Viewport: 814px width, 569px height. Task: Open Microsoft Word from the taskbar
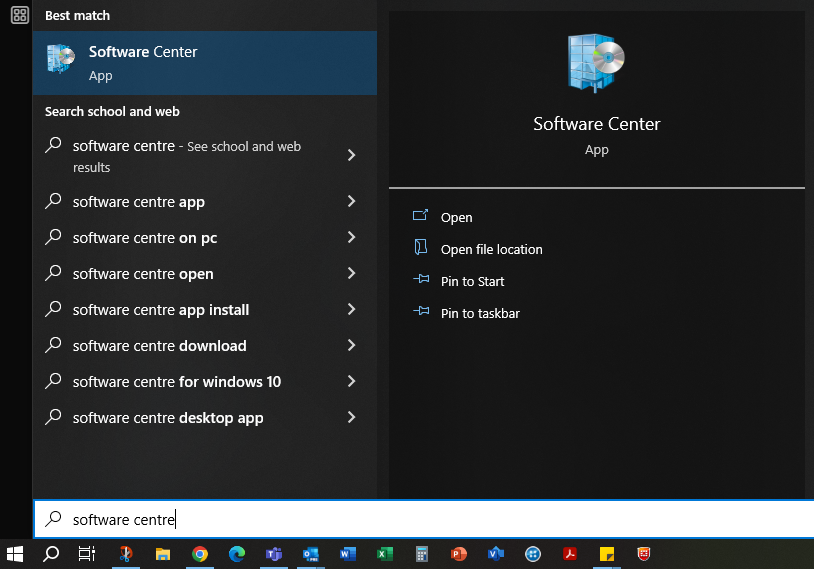tap(348, 554)
